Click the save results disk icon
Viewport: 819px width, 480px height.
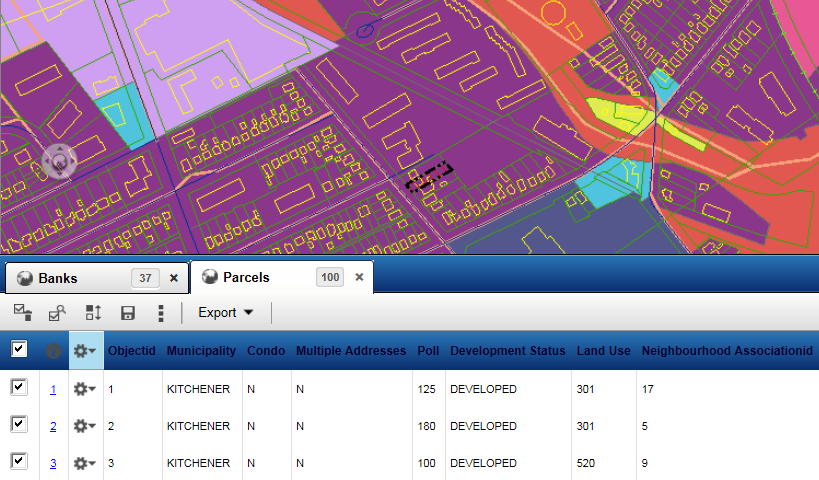(x=128, y=313)
